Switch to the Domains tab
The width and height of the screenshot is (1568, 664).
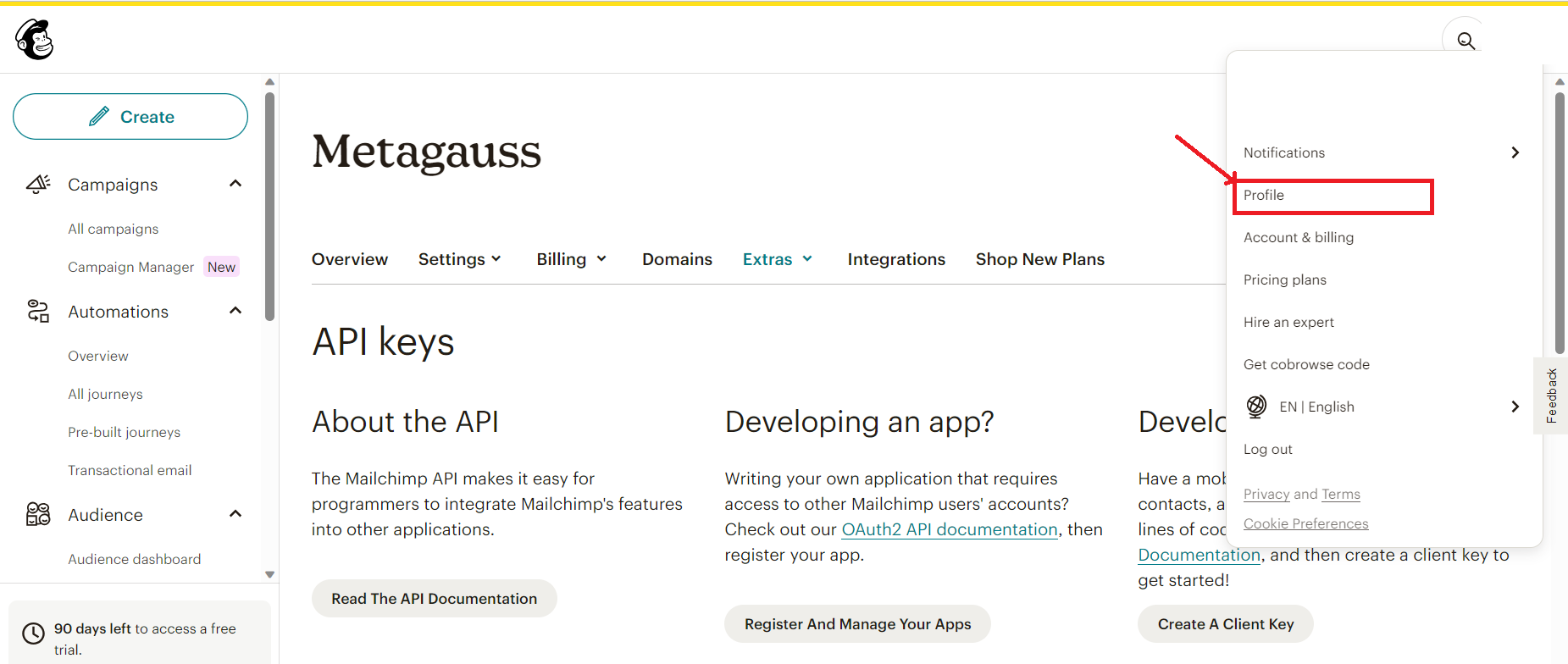click(x=677, y=259)
